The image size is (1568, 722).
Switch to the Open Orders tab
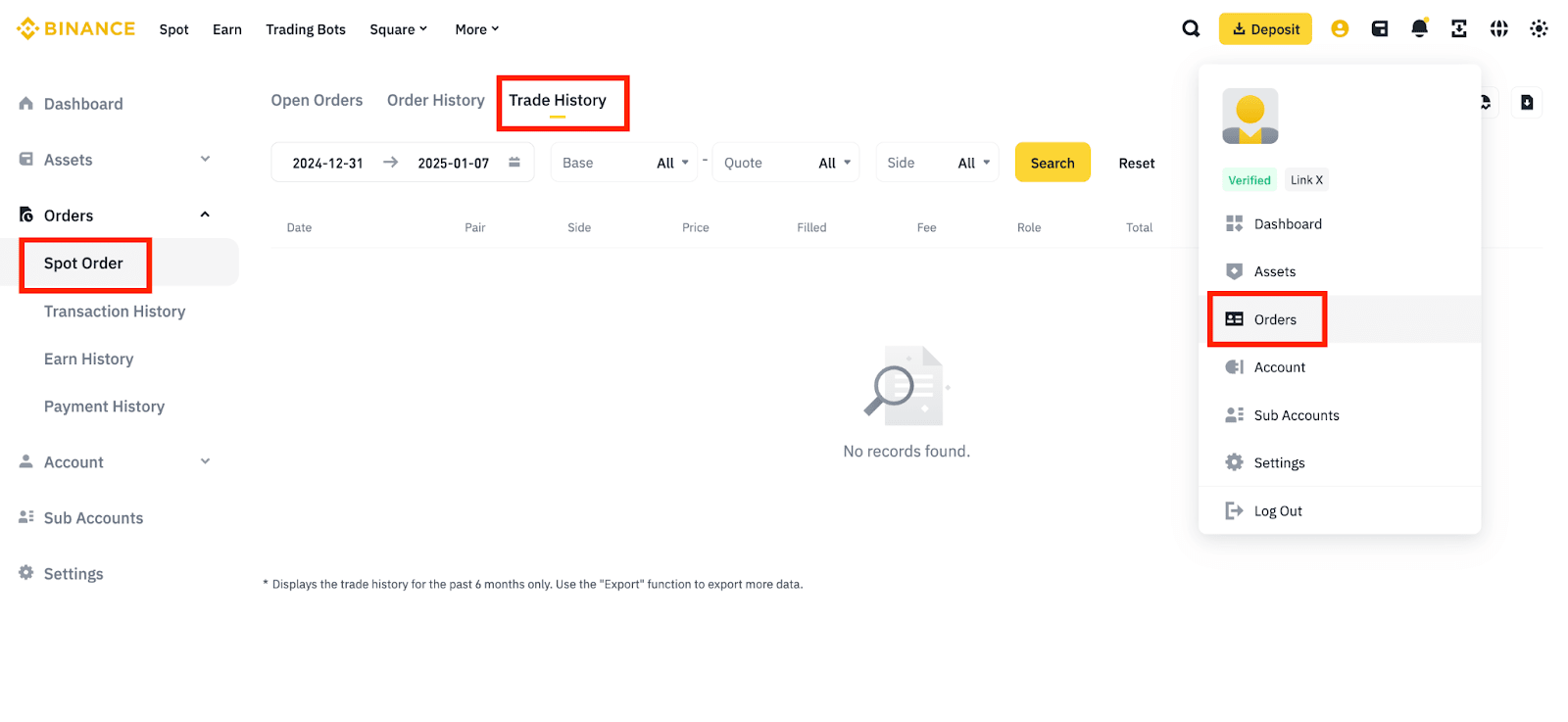(x=317, y=100)
